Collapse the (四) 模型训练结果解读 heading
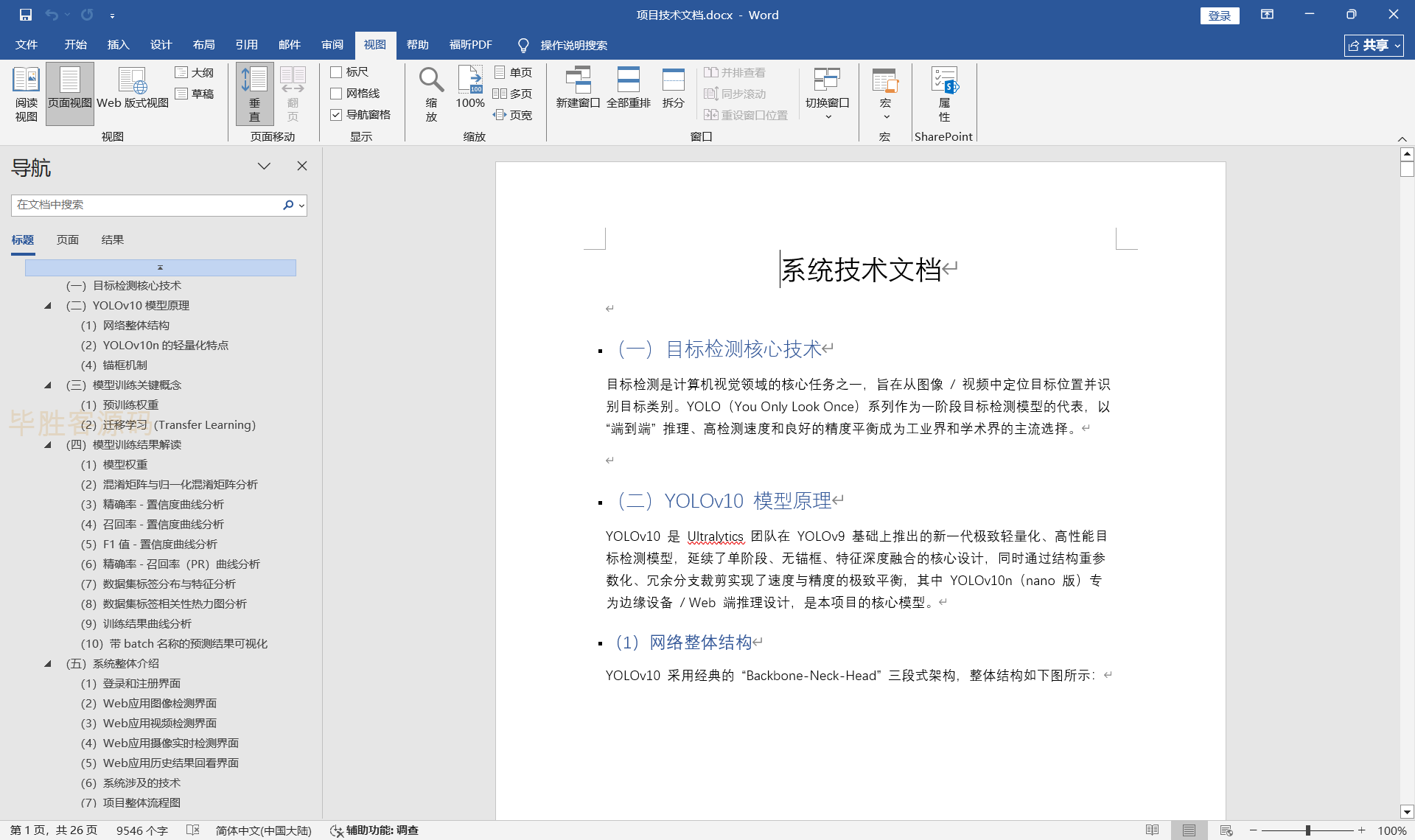 click(x=48, y=444)
